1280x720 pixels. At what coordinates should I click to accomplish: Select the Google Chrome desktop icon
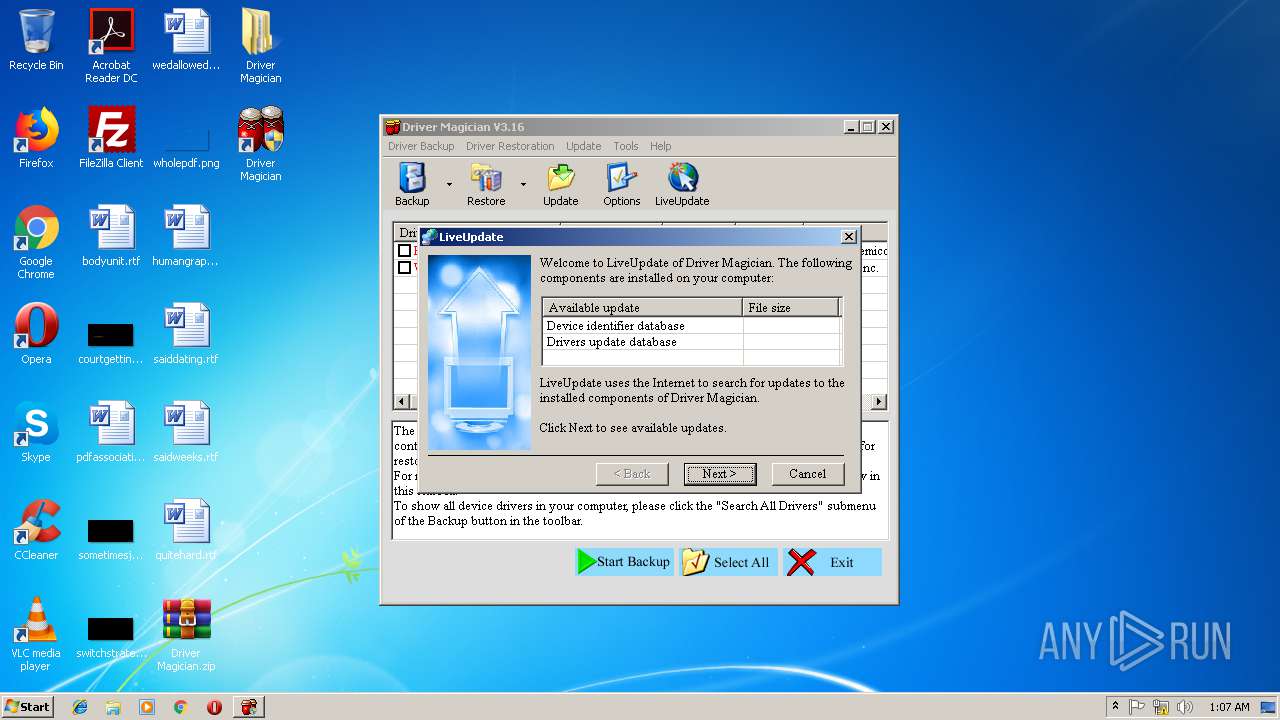coord(36,242)
